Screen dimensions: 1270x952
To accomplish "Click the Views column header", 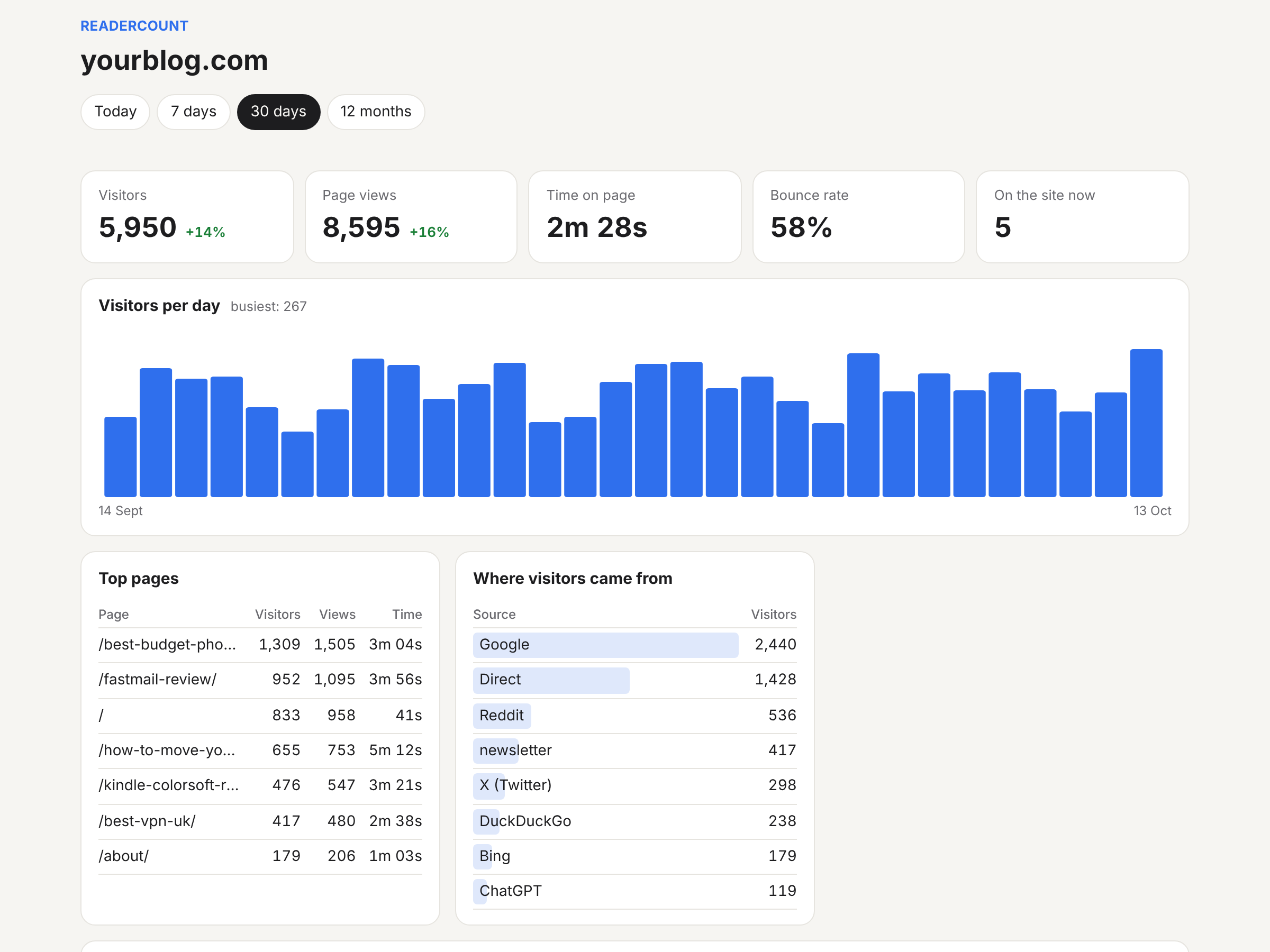I will tap(338, 615).
